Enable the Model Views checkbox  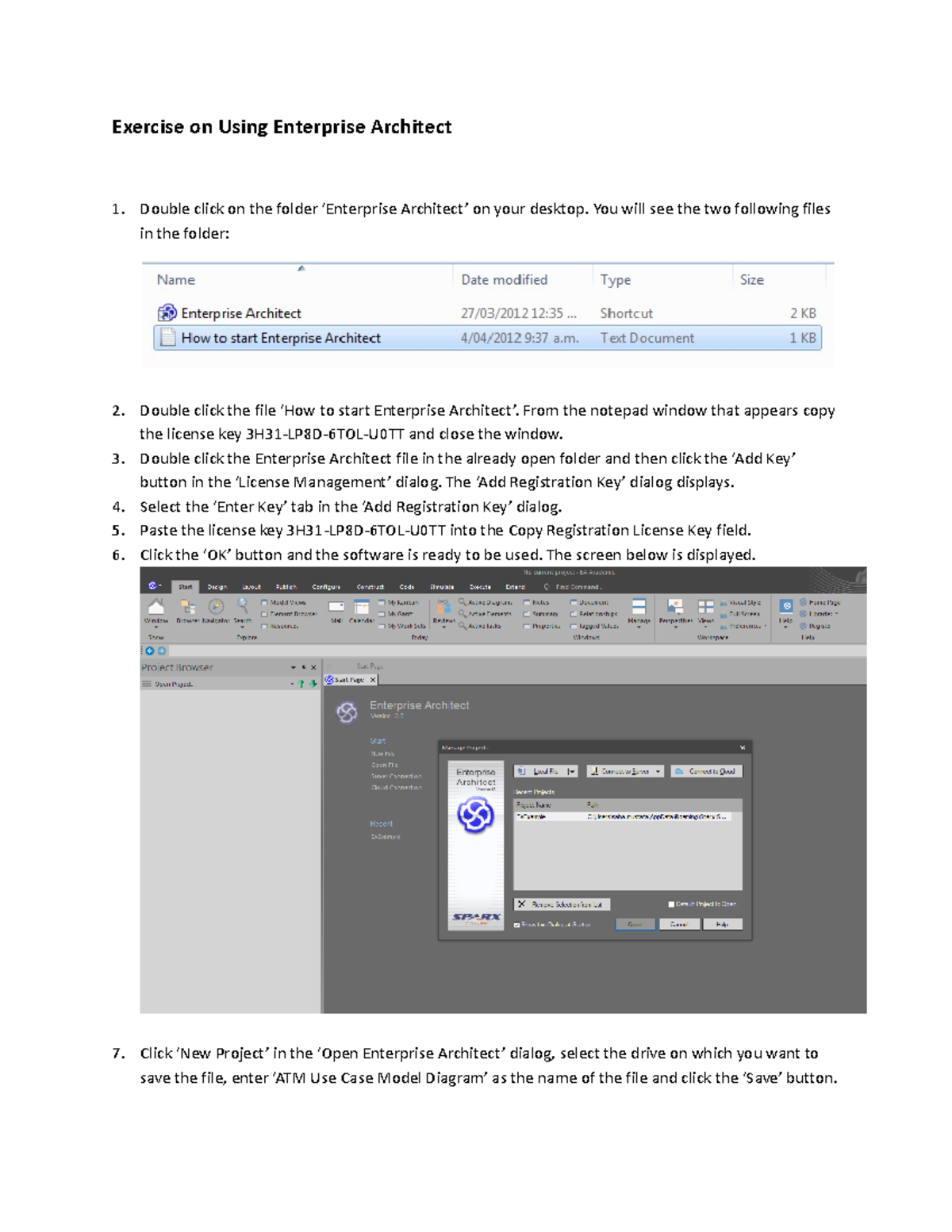(265, 603)
